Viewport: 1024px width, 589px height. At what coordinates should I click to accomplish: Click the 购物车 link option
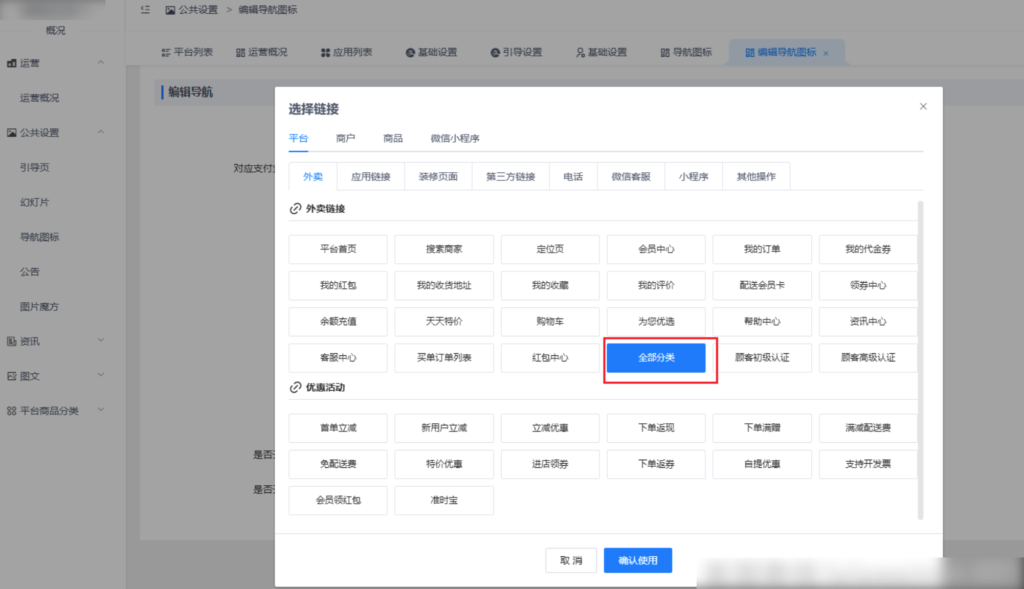[550, 321]
